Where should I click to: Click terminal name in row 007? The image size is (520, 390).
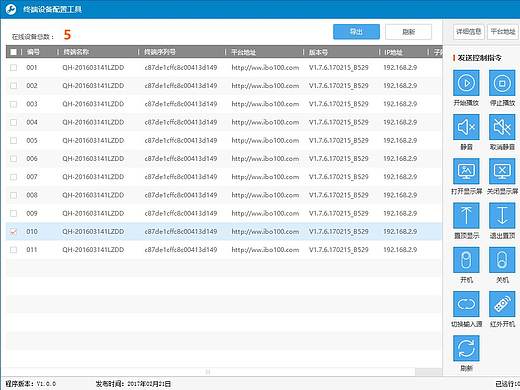tap(93, 177)
